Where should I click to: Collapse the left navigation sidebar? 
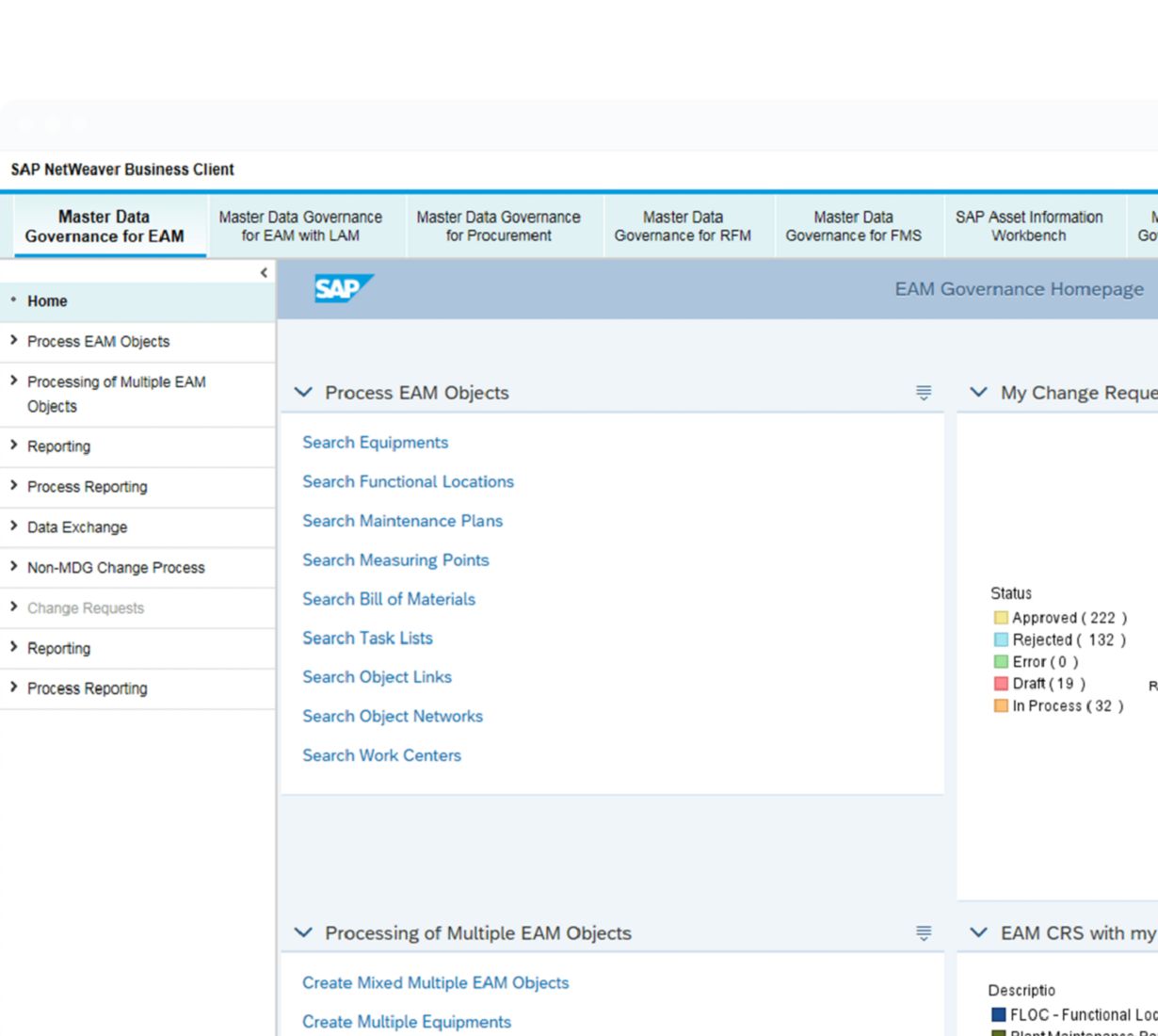coord(264,272)
